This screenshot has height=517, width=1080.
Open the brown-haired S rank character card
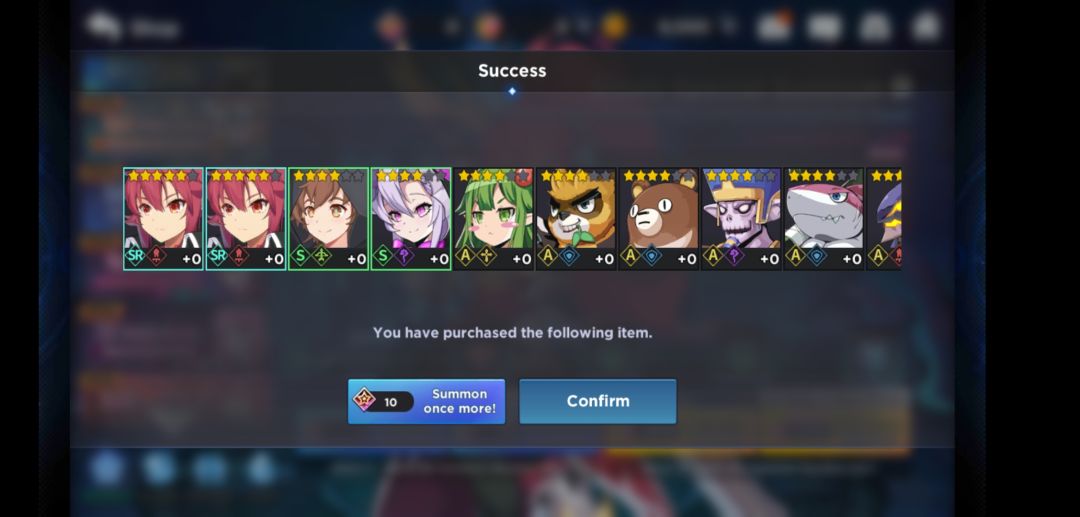pos(329,219)
